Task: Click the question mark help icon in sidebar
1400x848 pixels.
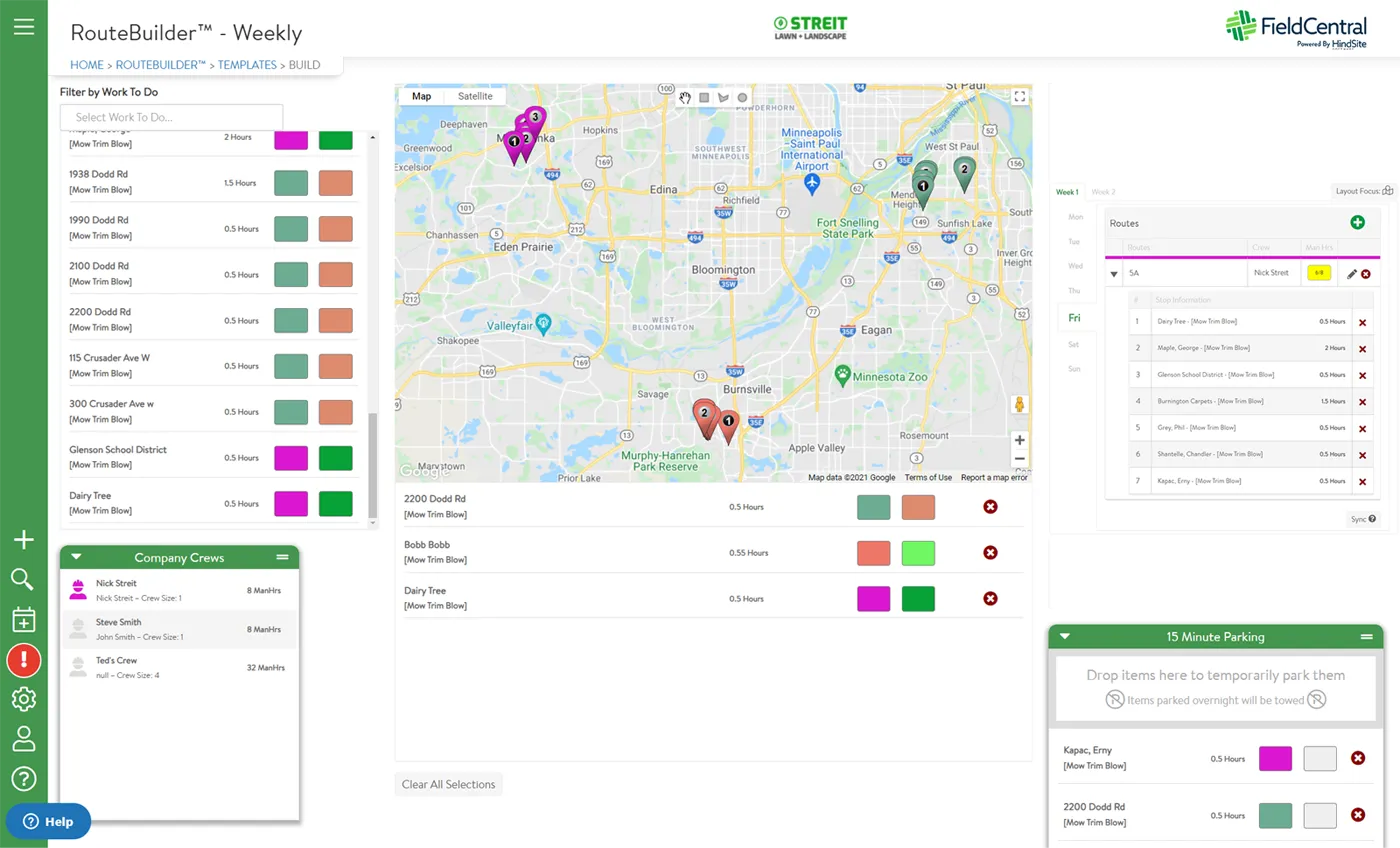Action: click(x=23, y=779)
